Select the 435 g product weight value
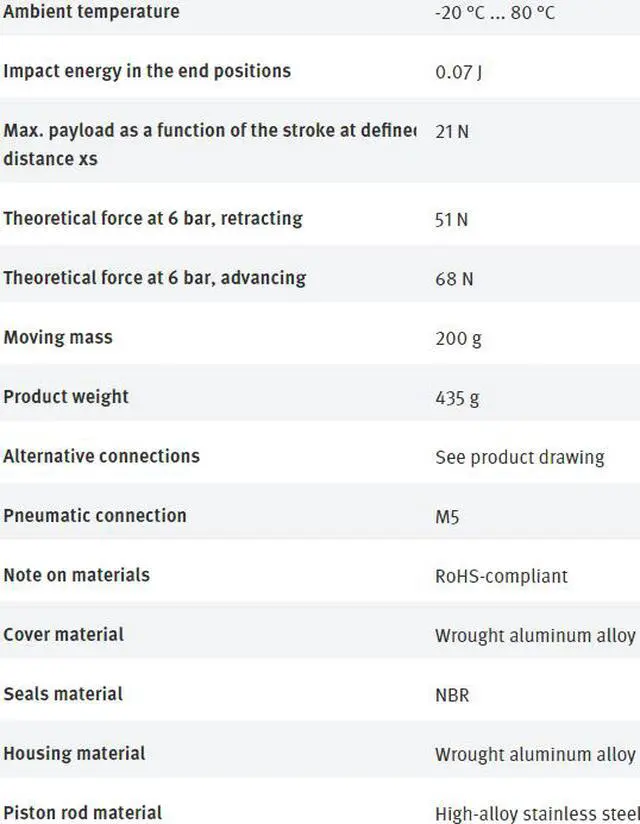 457,398
